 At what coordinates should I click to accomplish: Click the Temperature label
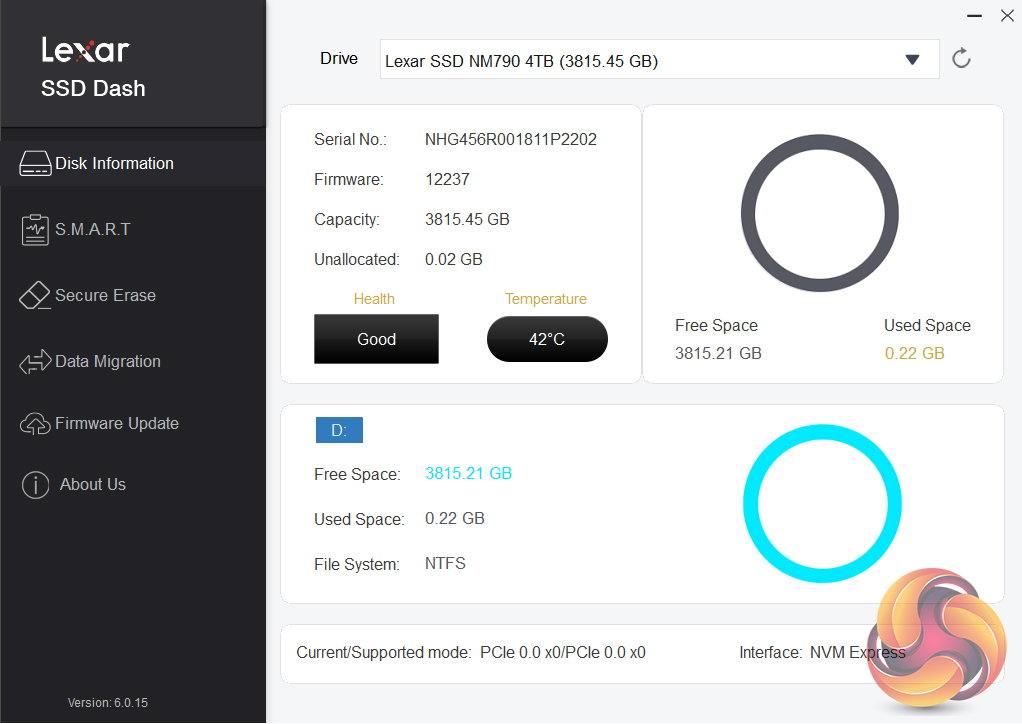click(x=546, y=299)
